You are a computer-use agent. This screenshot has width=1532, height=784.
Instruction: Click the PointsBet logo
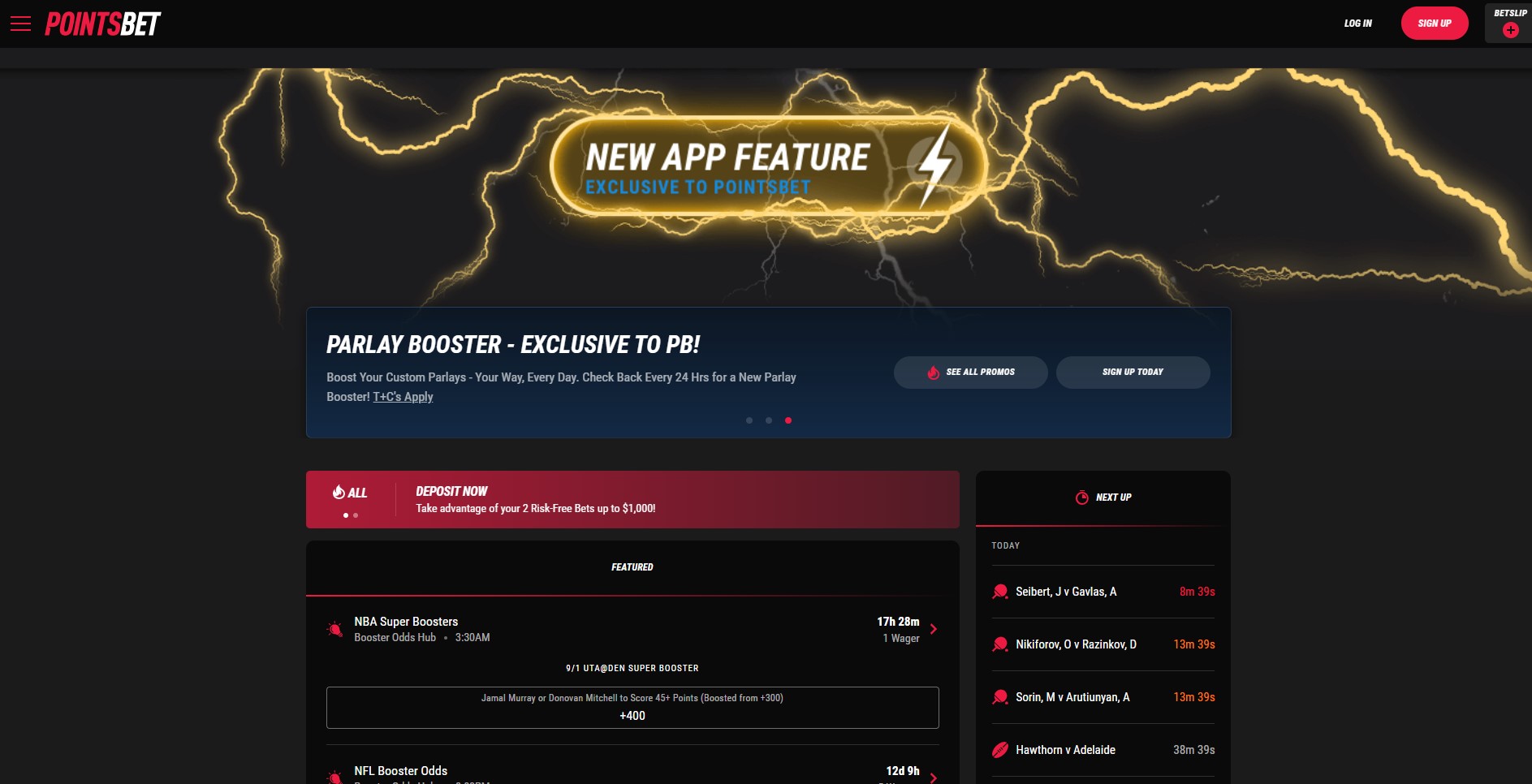103,24
